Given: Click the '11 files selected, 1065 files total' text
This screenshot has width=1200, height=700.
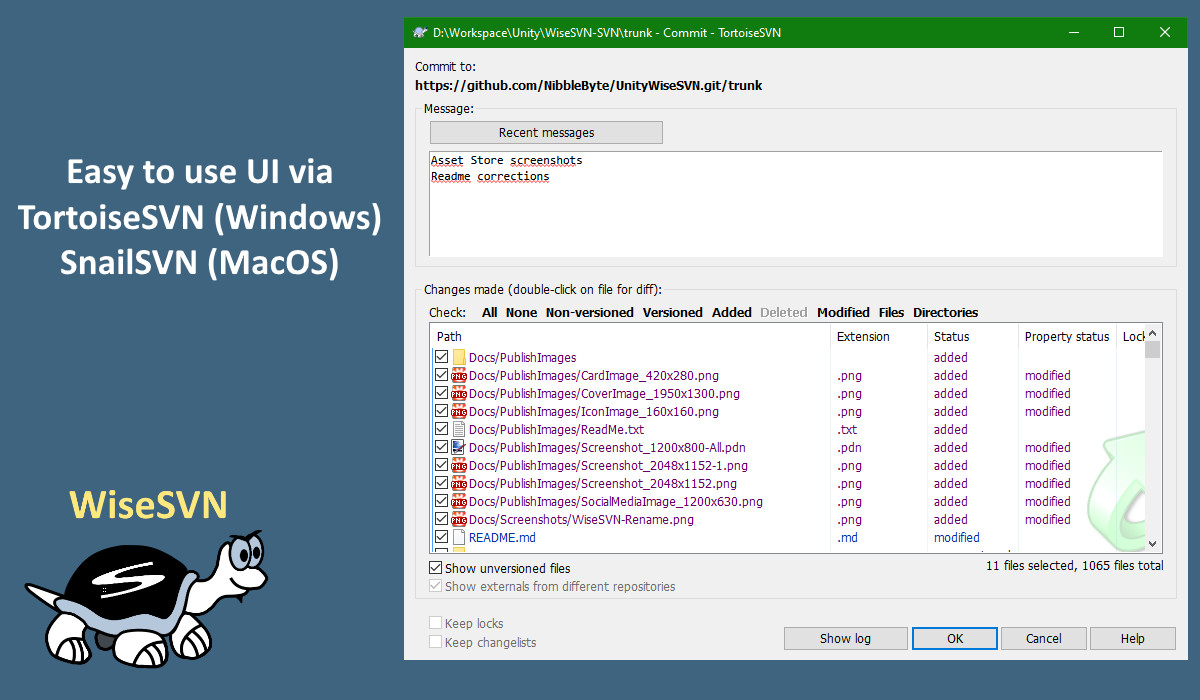Looking at the screenshot, I should [1075, 565].
